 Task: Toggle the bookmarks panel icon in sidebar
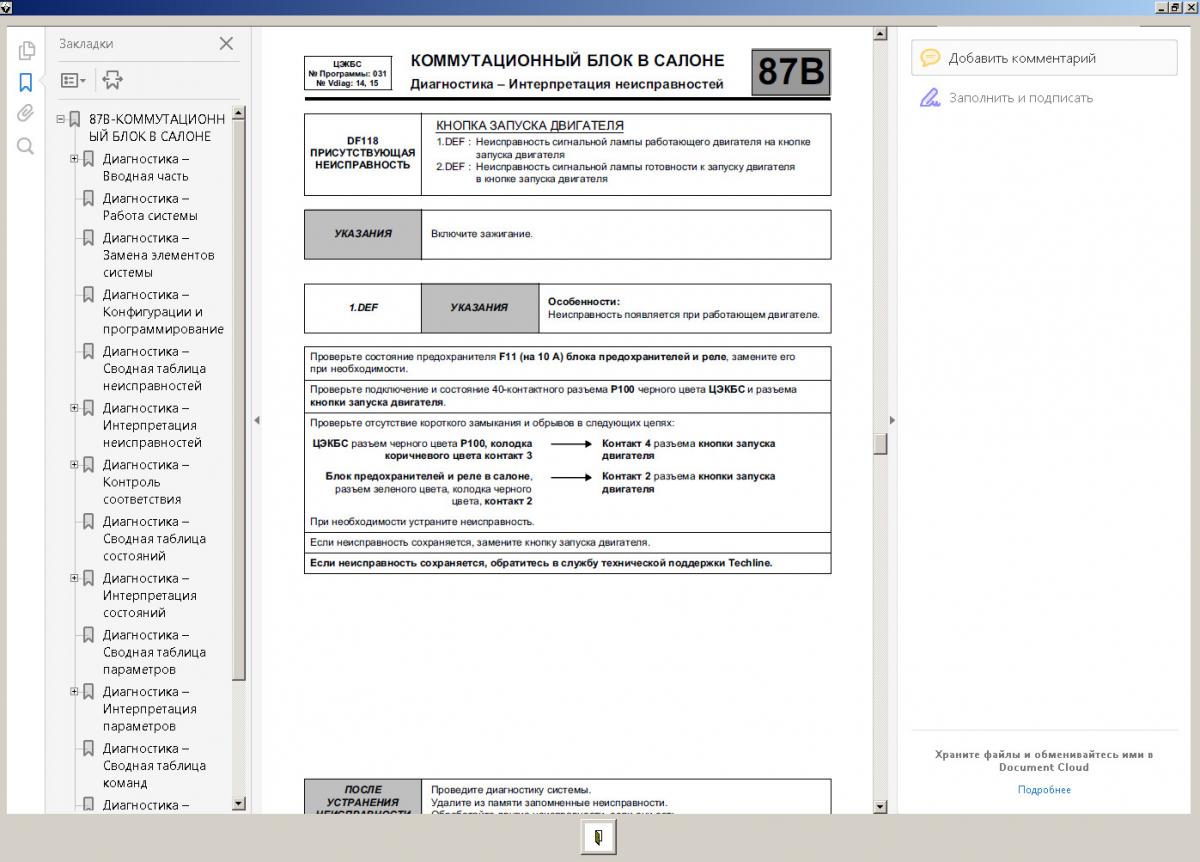click(x=26, y=82)
